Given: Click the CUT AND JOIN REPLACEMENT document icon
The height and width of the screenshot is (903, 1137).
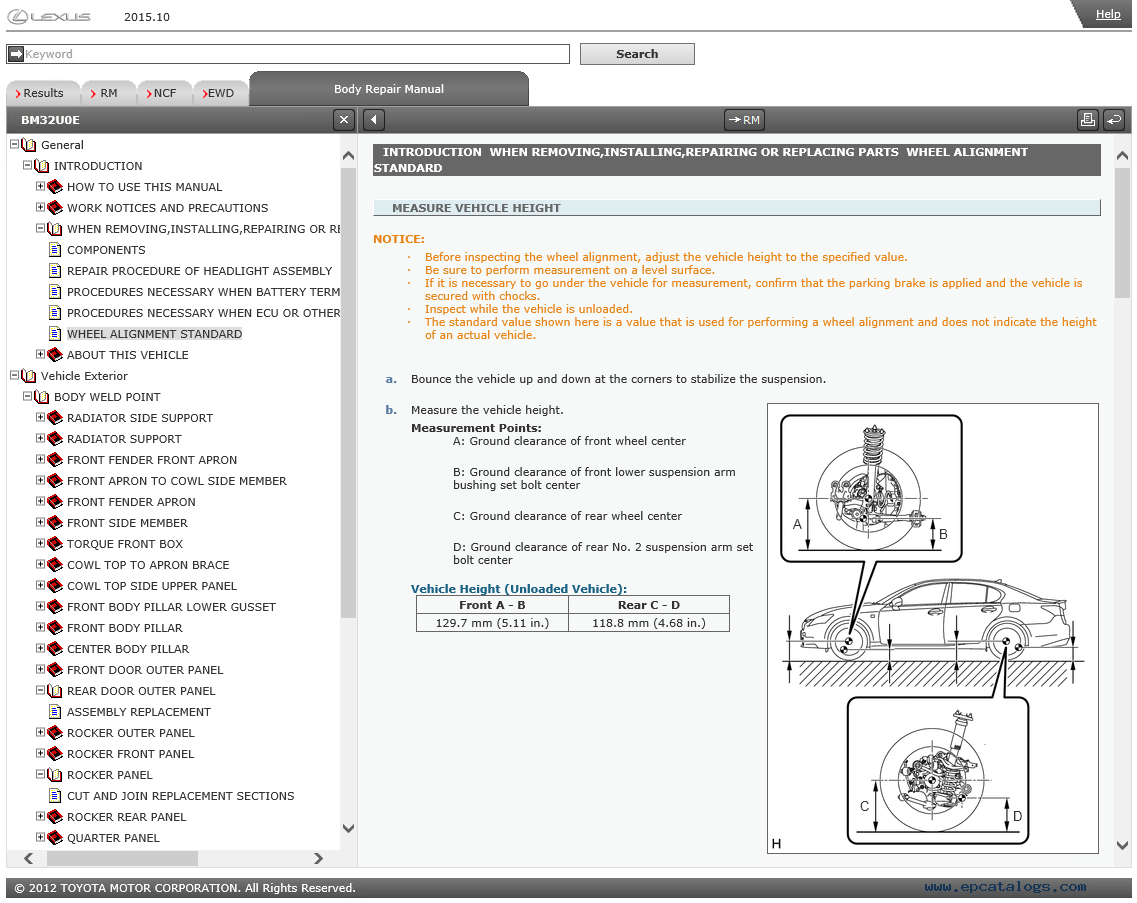Looking at the screenshot, I should pyautogui.click(x=54, y=796).
